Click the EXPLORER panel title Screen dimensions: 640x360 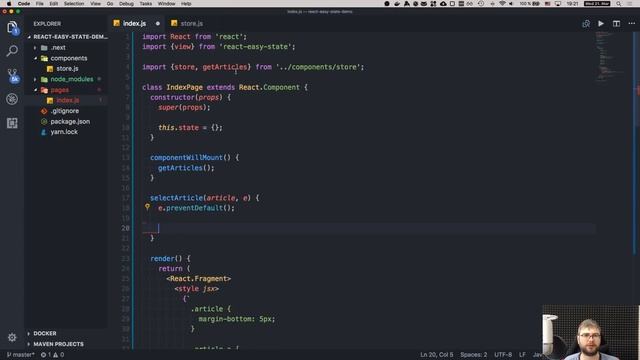pos(47,24)
